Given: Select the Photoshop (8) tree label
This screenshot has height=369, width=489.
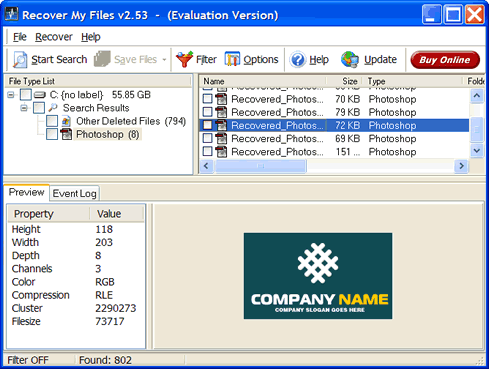Looking at the screenshot, I should coord(108,135).
